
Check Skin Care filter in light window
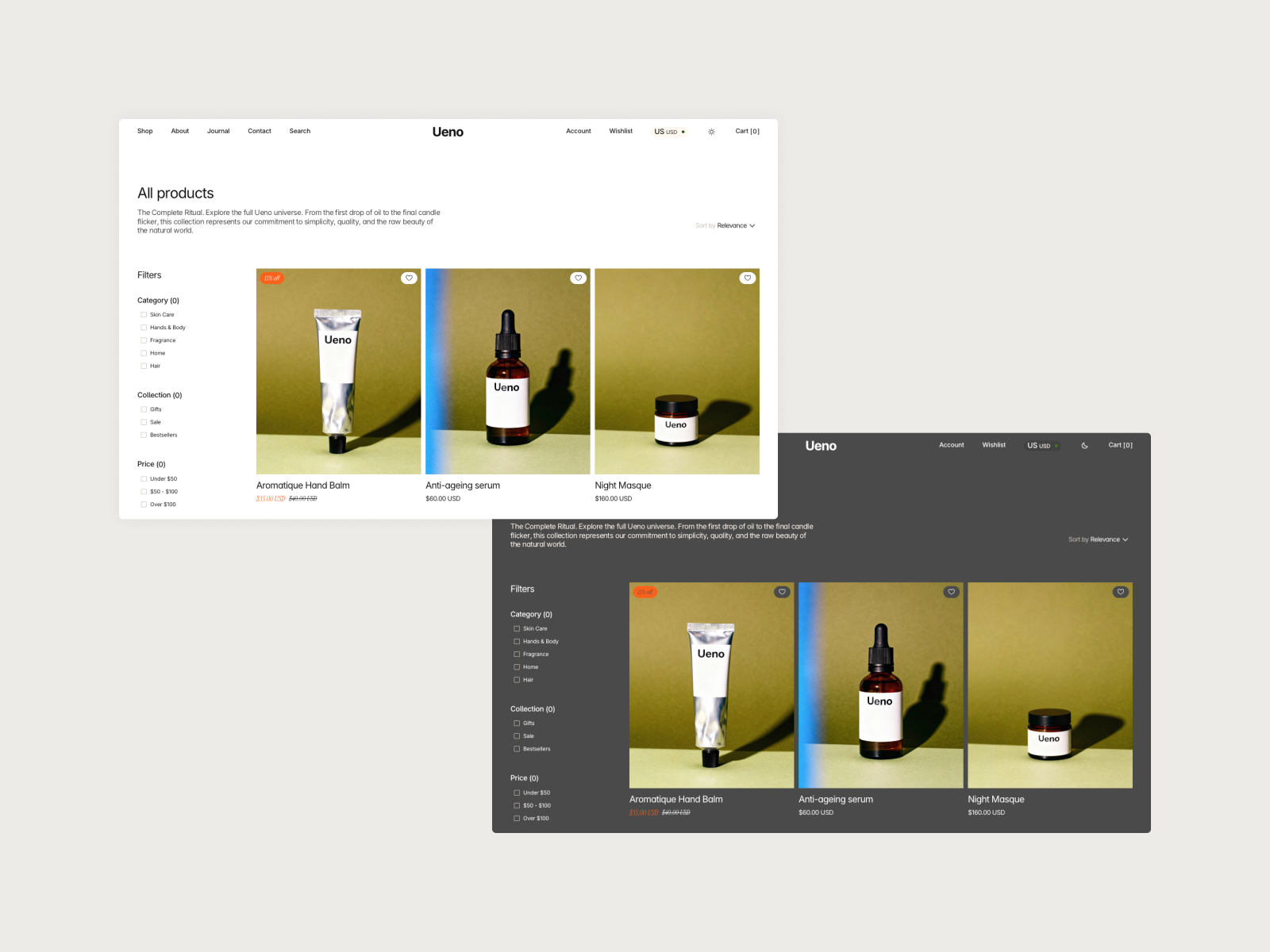pos(144,315)
